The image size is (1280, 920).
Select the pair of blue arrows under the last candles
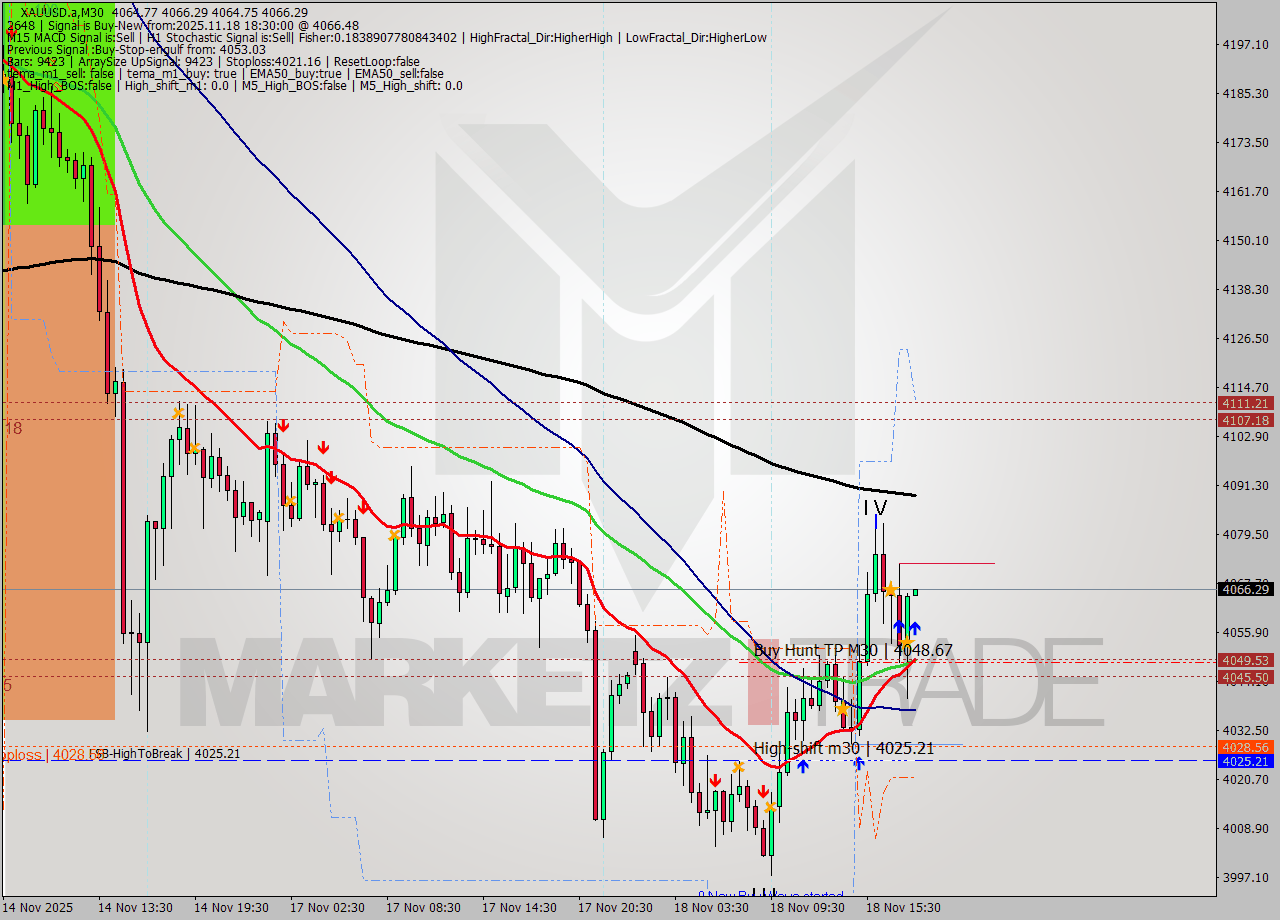tap(907, 627)
